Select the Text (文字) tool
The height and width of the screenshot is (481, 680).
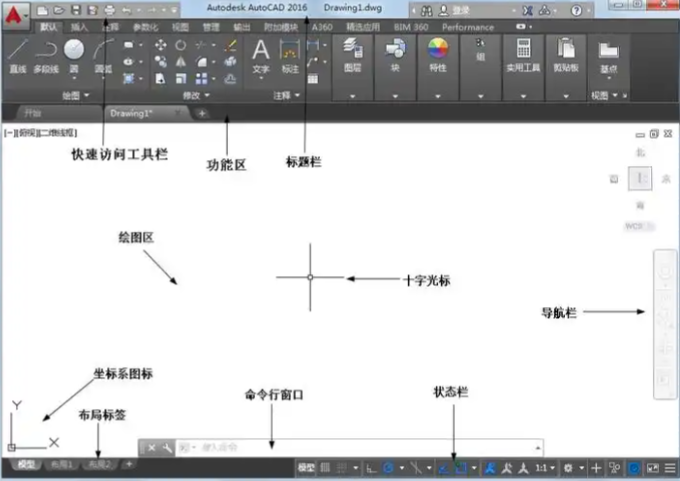coord(261,56)
